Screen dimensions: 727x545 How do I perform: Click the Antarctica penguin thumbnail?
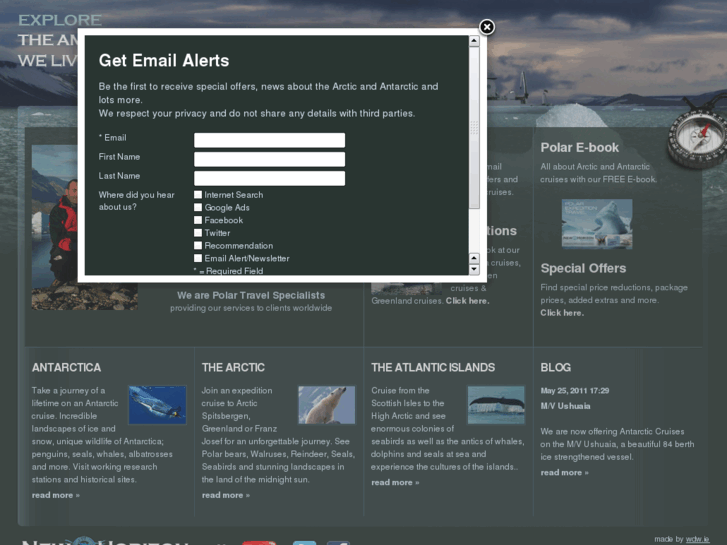click(x=158, y=404)
